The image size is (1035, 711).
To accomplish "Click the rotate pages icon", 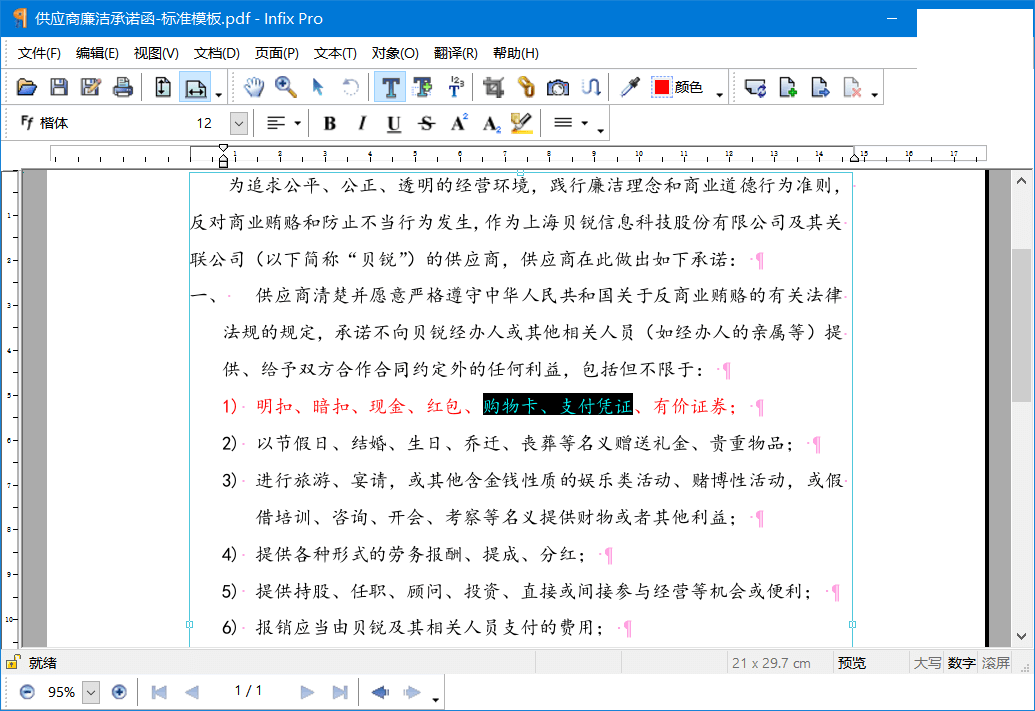I will tap(755, 87).
